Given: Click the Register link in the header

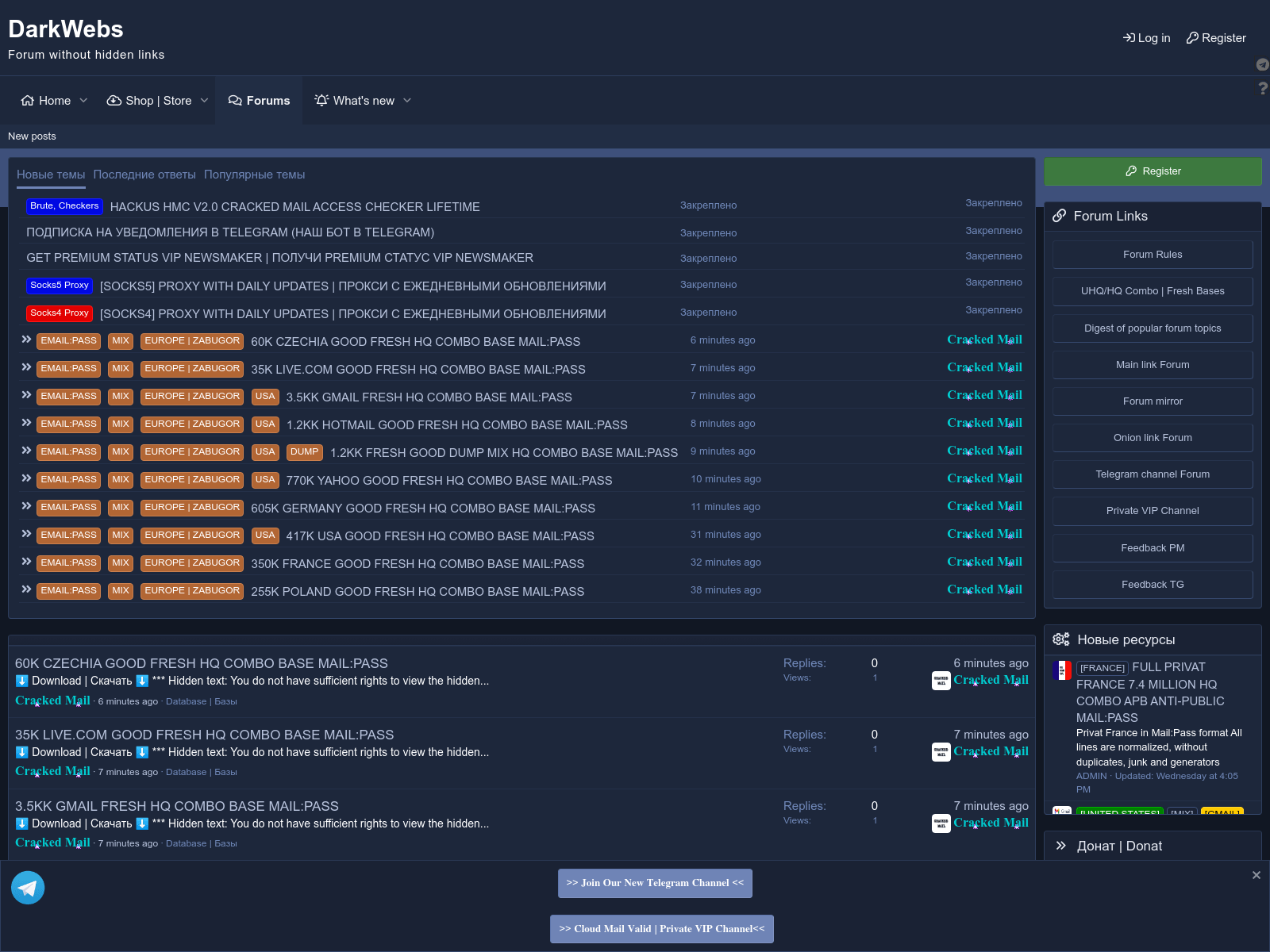Looking at the screenshot, I should [1216, 38].
